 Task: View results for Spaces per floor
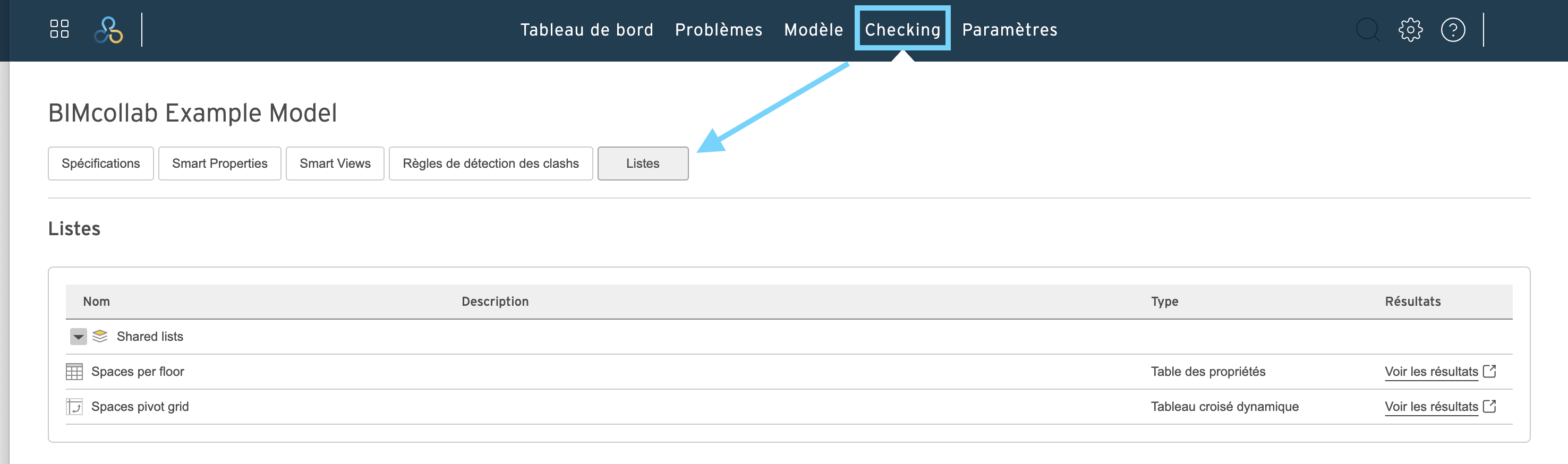pos(1431,372)
